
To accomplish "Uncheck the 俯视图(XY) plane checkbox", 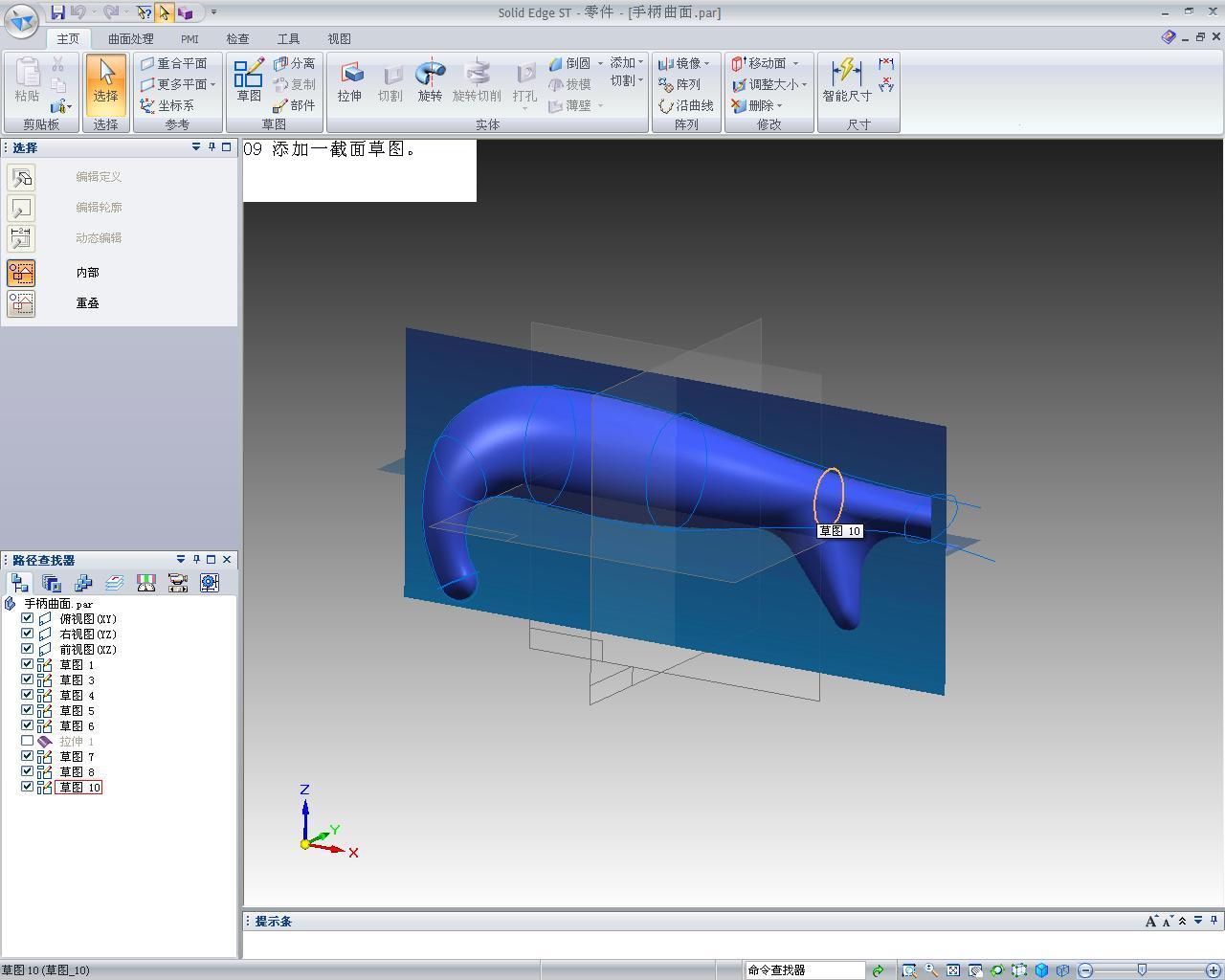I will point(28,618).
